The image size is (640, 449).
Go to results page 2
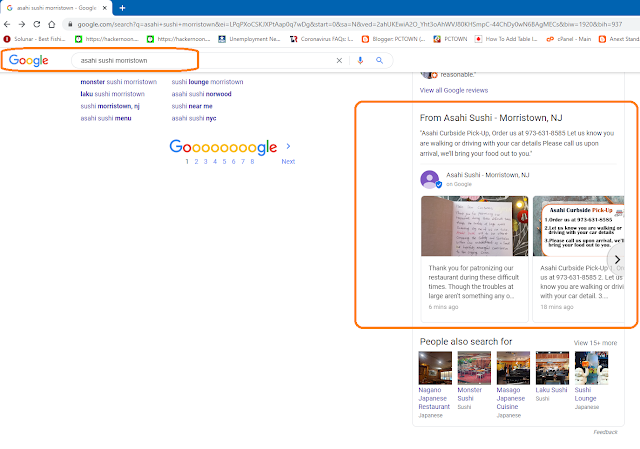pyautogui.click(x=196, y=162)
